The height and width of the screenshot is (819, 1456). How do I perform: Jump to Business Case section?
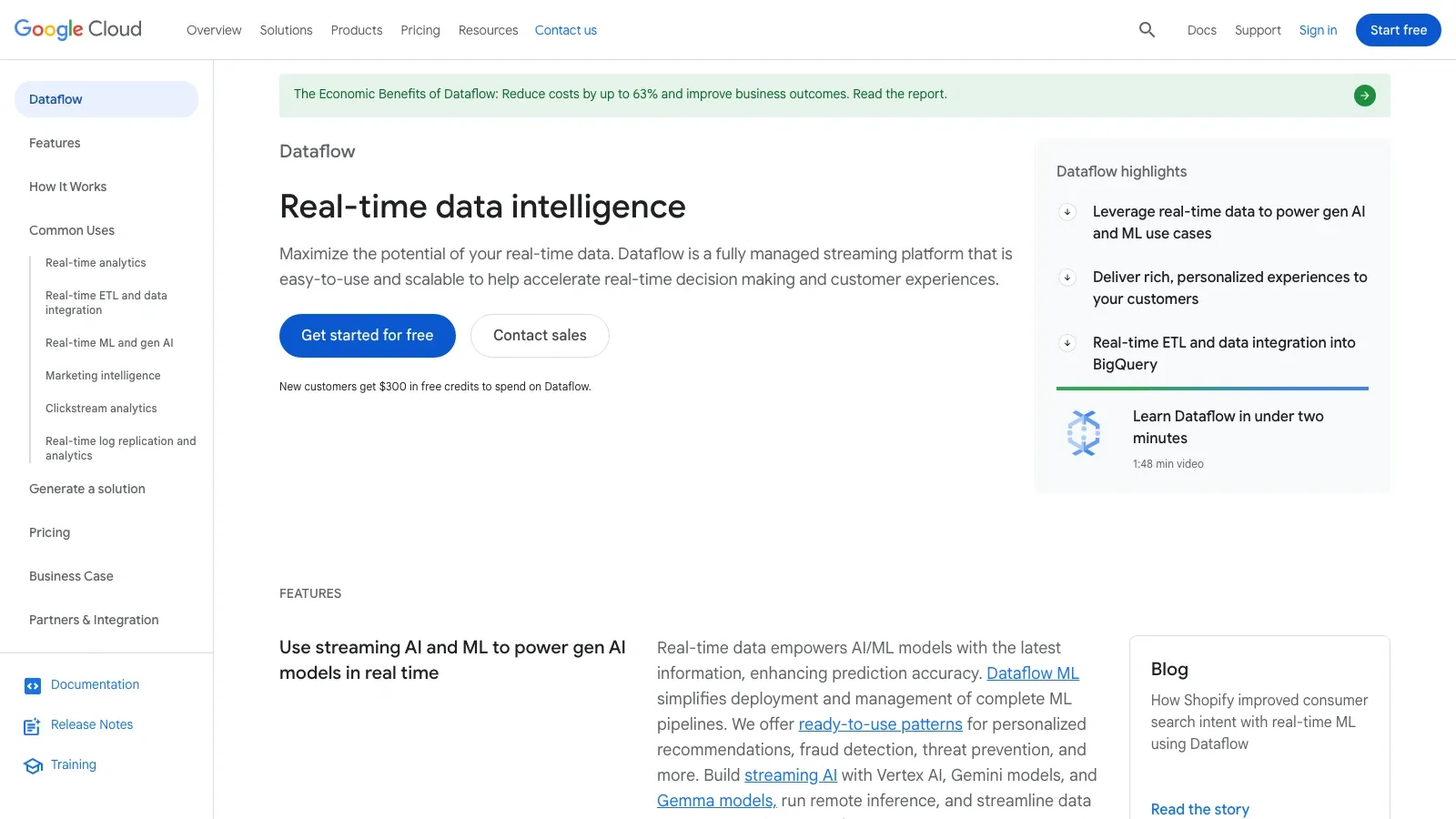pos(71,576)
